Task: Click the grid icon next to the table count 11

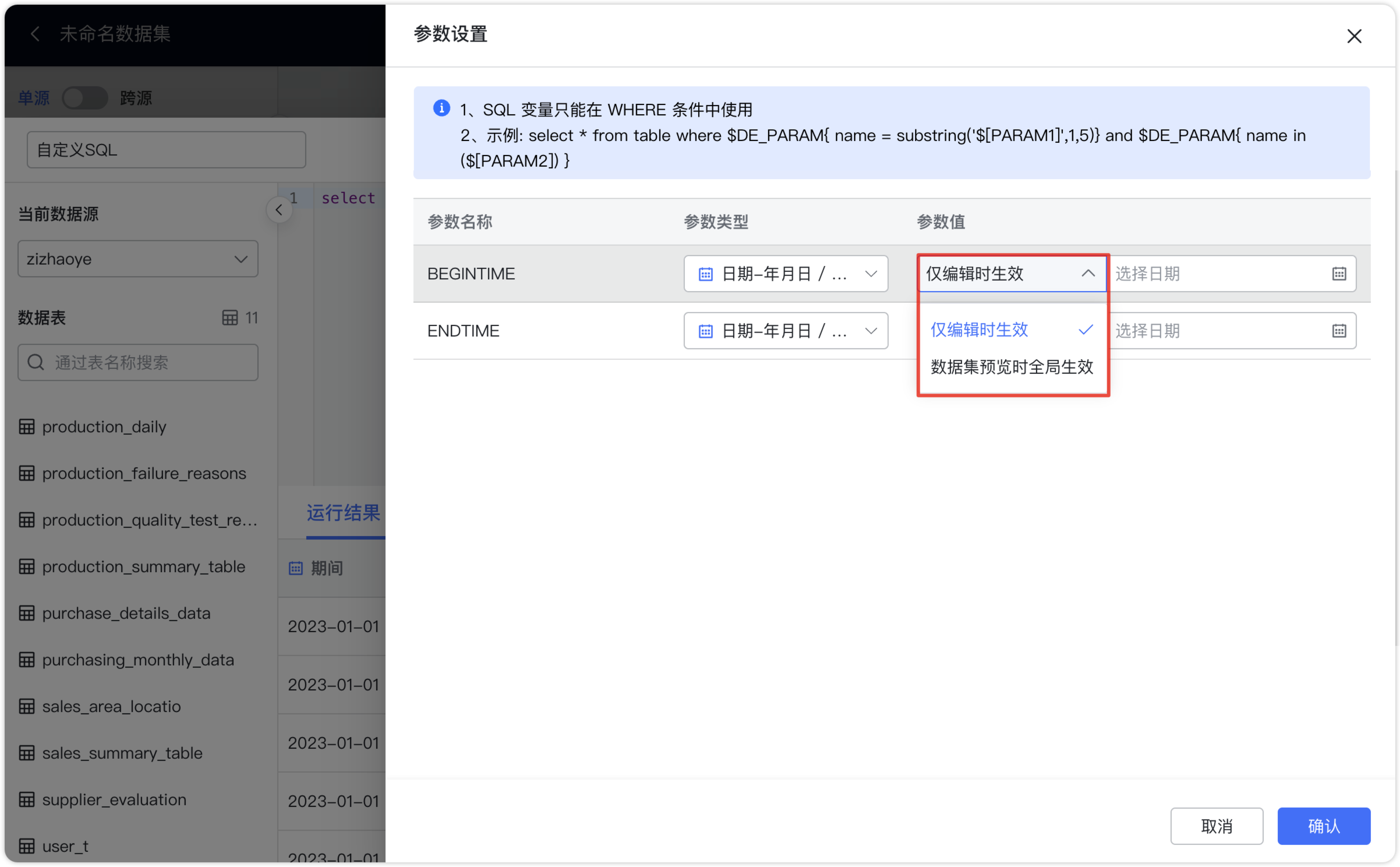Action: click(x=230, y=318)
